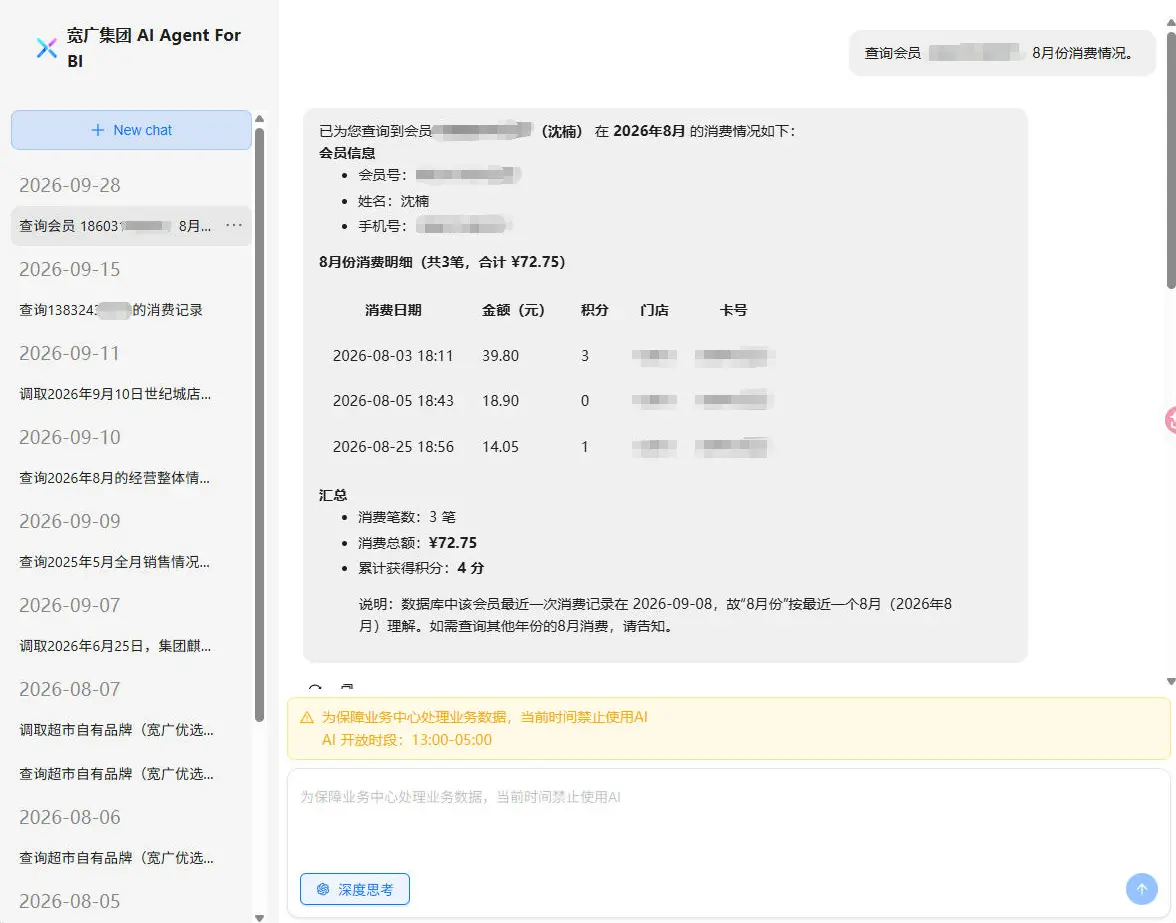This screenshot has width=1176, height=923.
Task: Click the date heading 2026-09-09
Action: click(70, 521)
